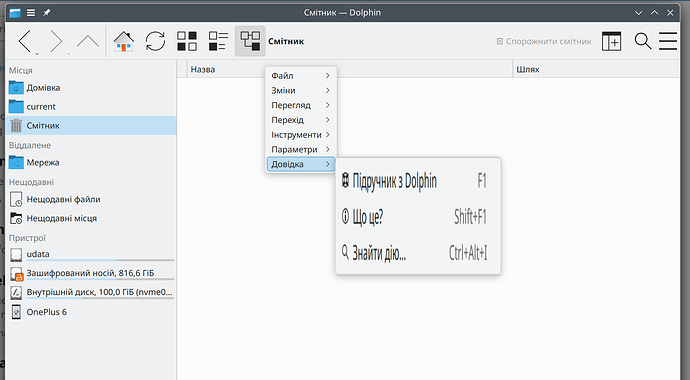Expand the Інструменти submenu arrow
This screenshot has width=690, height=380.
pyautogui.click(x=327, y=135)
